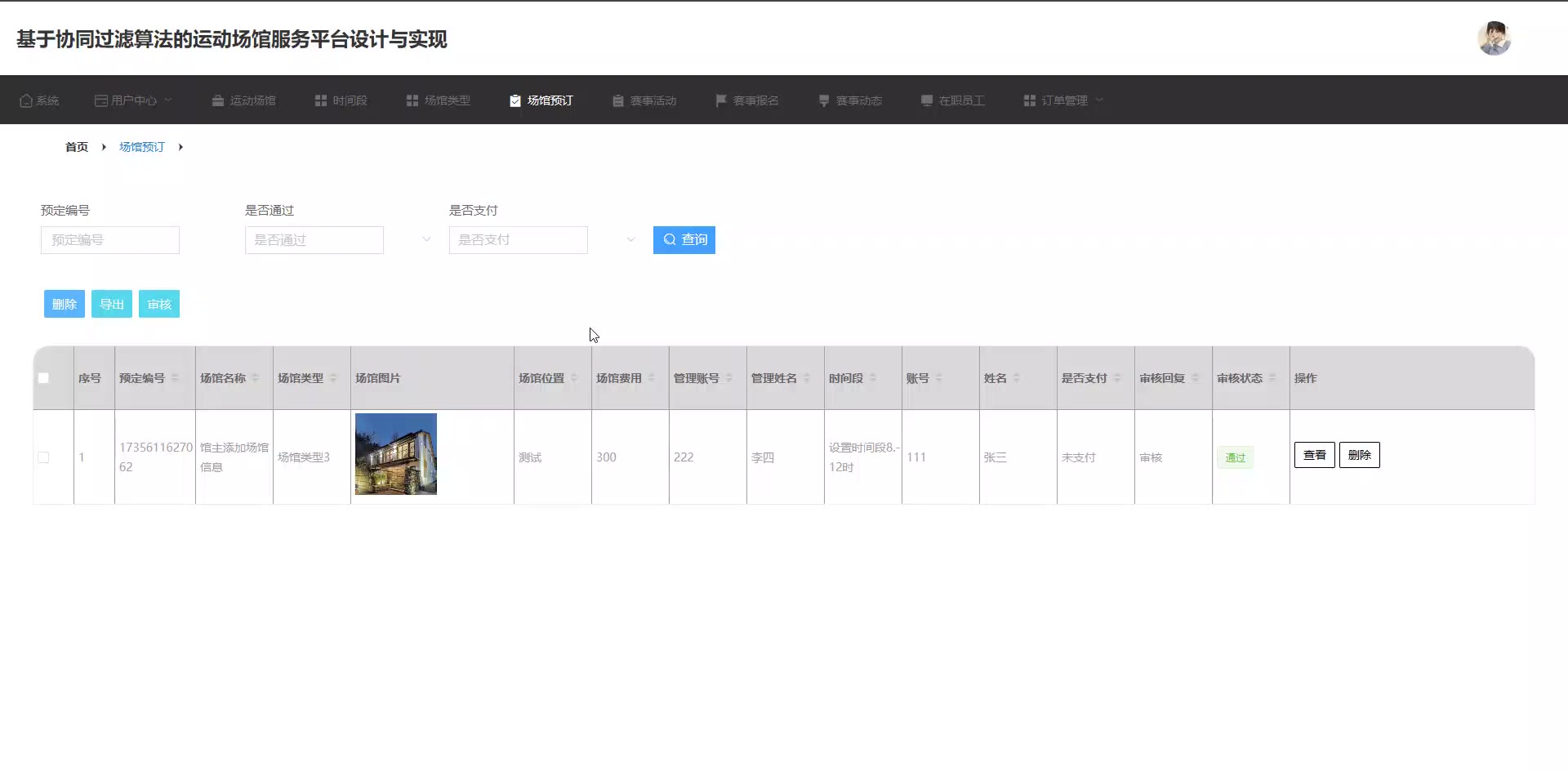Expand the 订单管理 menu
Screen dimensions: 1568x771
1063,100
